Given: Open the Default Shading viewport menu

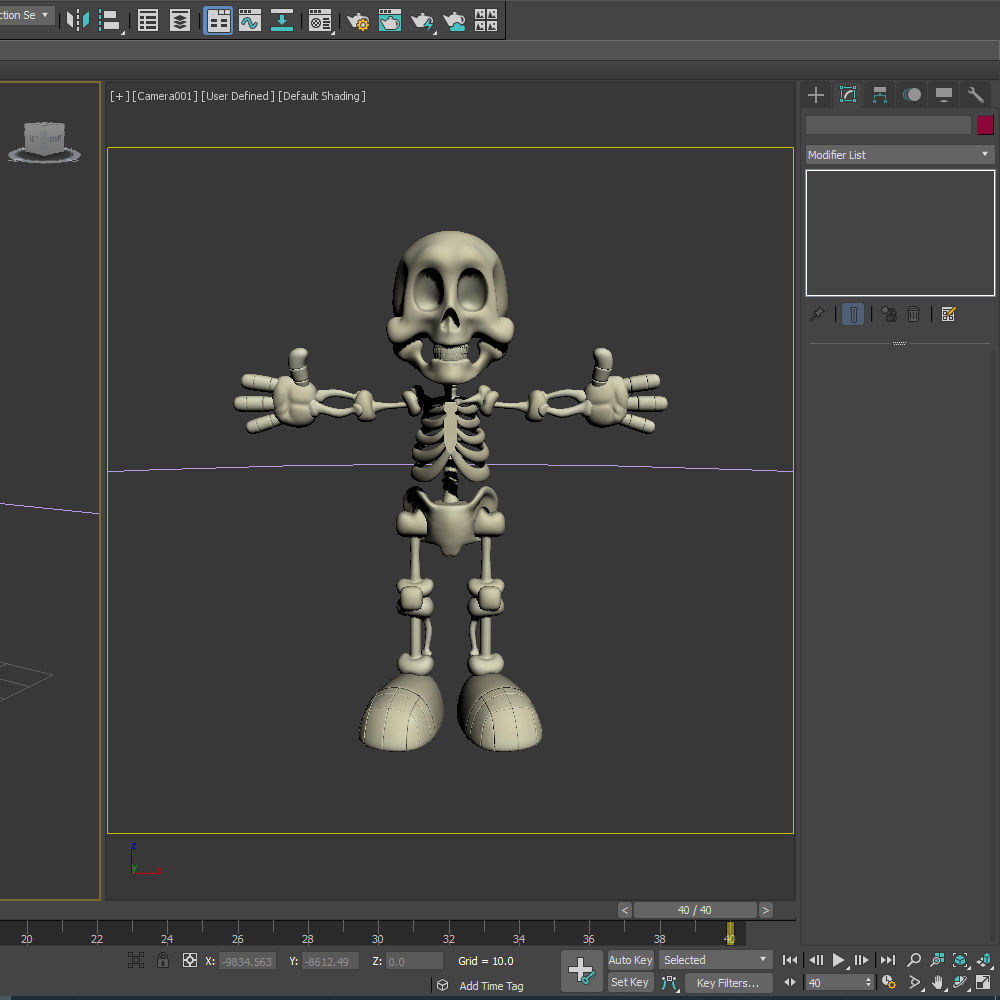Looking at the screenshot, I should click(x=322, y=96).
